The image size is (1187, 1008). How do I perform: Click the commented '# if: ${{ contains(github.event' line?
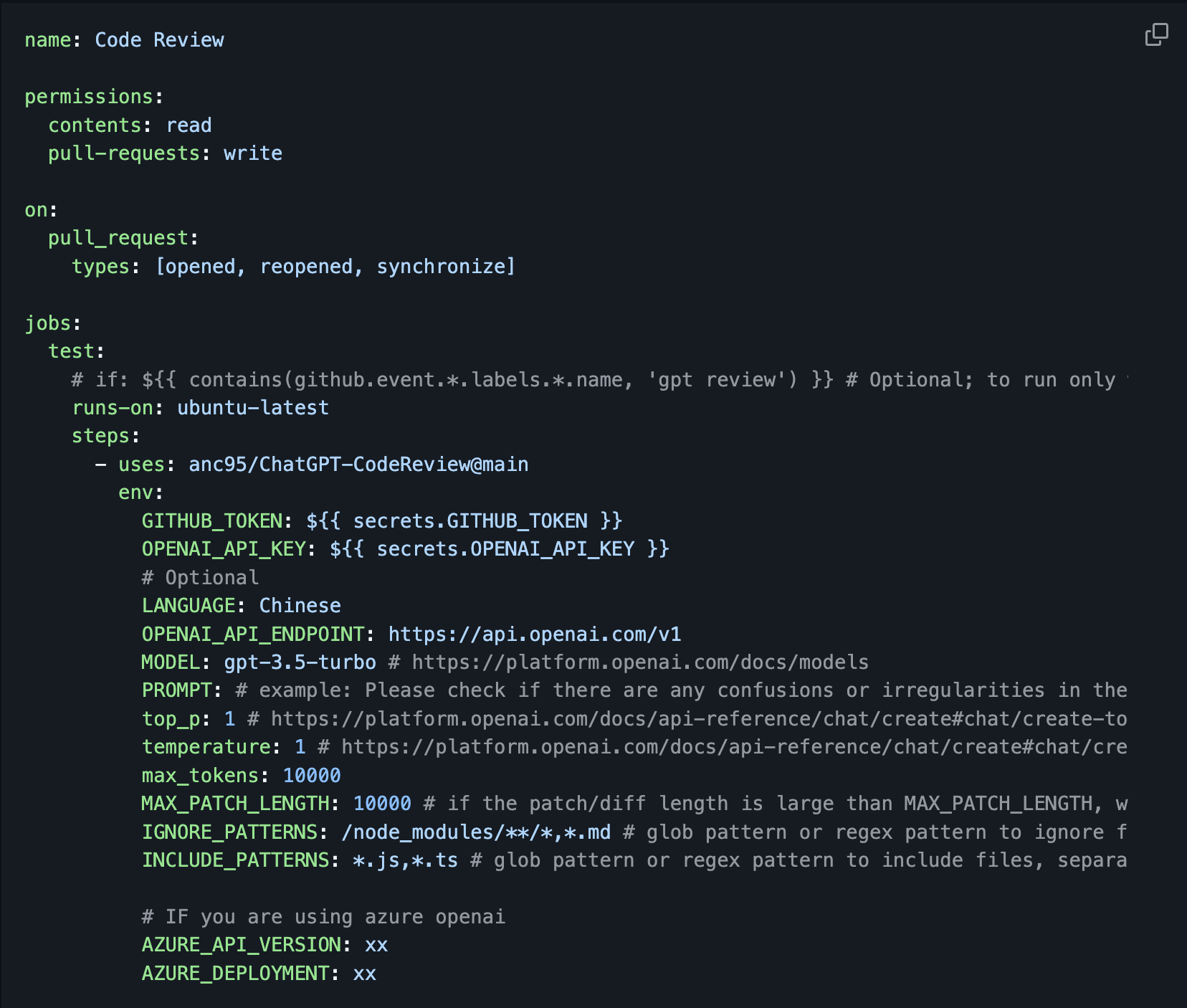click(x=600, y=380)
